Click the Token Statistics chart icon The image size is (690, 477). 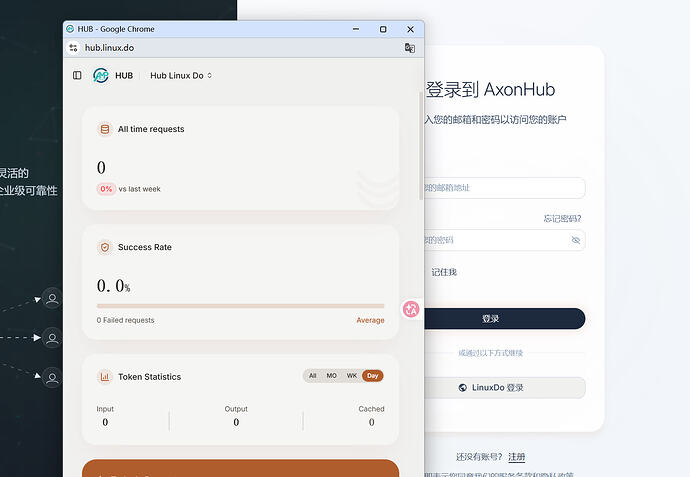click(105, 377)
